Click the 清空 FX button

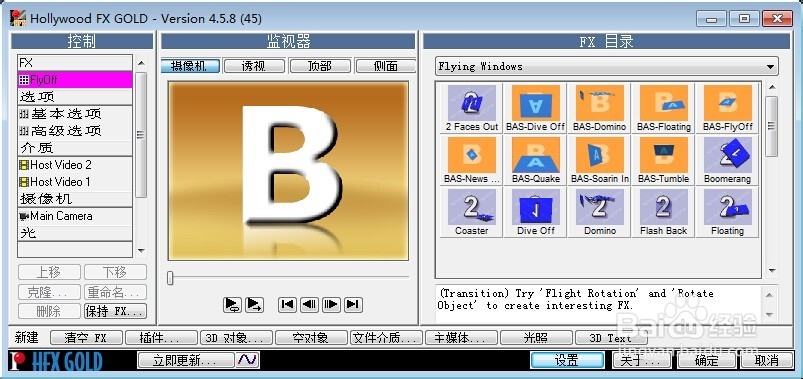pyautogui.click(x=87, y=338)
